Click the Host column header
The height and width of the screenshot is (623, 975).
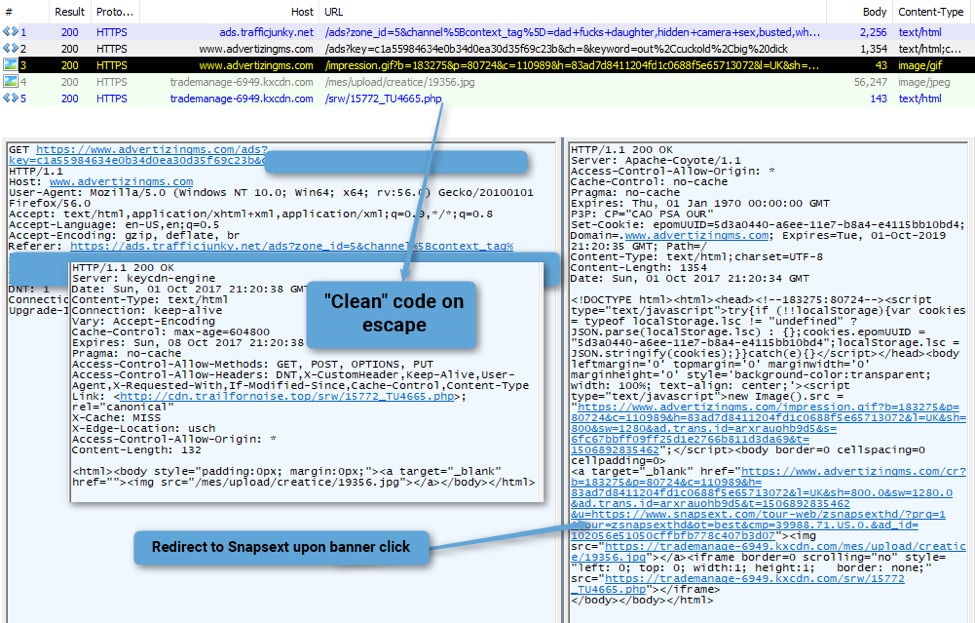tap(302, 12)
